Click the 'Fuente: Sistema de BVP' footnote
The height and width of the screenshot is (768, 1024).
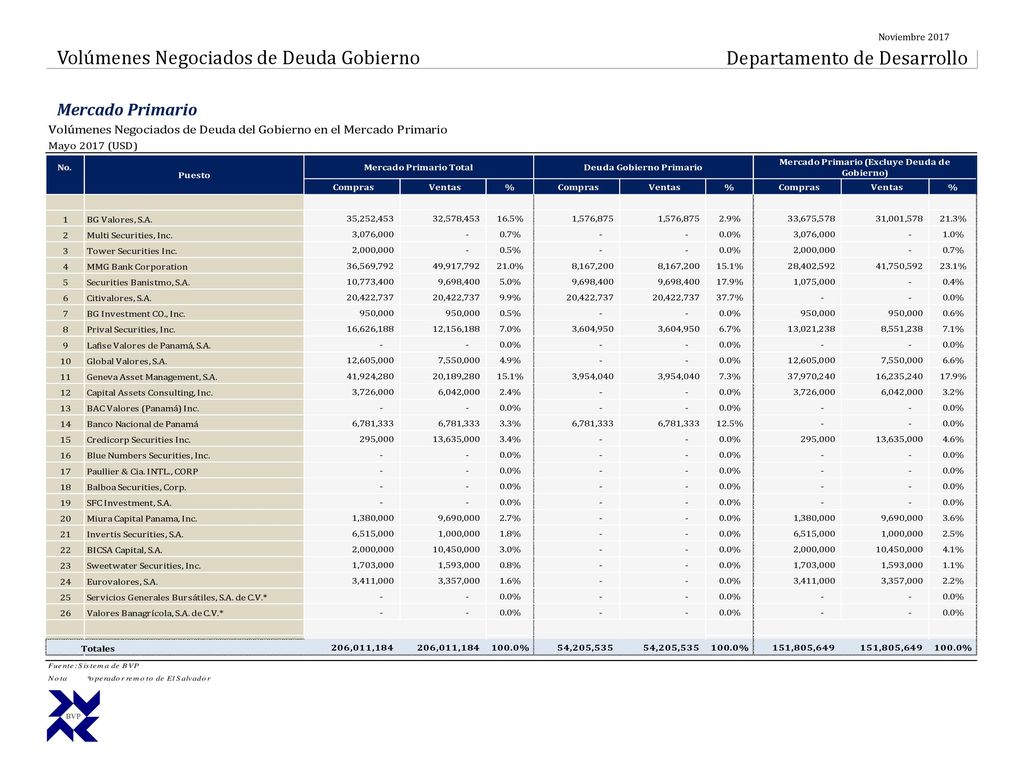pos(93,665)
